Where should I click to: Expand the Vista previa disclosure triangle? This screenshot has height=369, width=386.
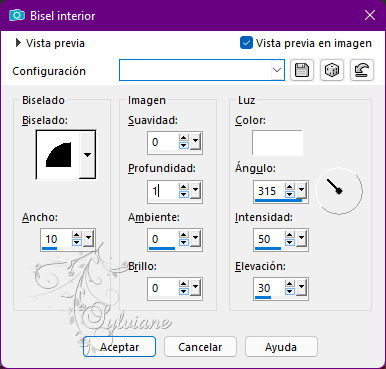(x=18, y=43)
